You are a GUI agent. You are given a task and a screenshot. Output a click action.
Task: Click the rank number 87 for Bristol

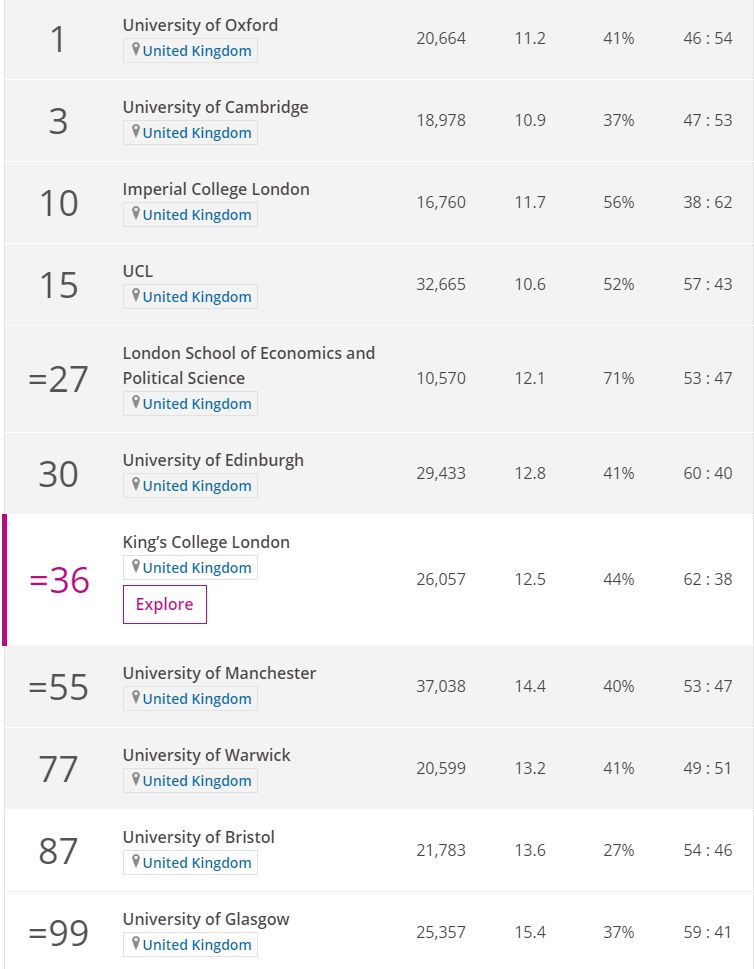tap(58, 851)
